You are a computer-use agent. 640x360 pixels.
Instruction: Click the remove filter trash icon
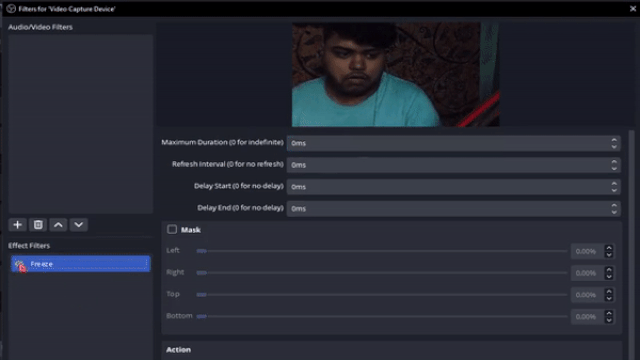coord(38,225)
